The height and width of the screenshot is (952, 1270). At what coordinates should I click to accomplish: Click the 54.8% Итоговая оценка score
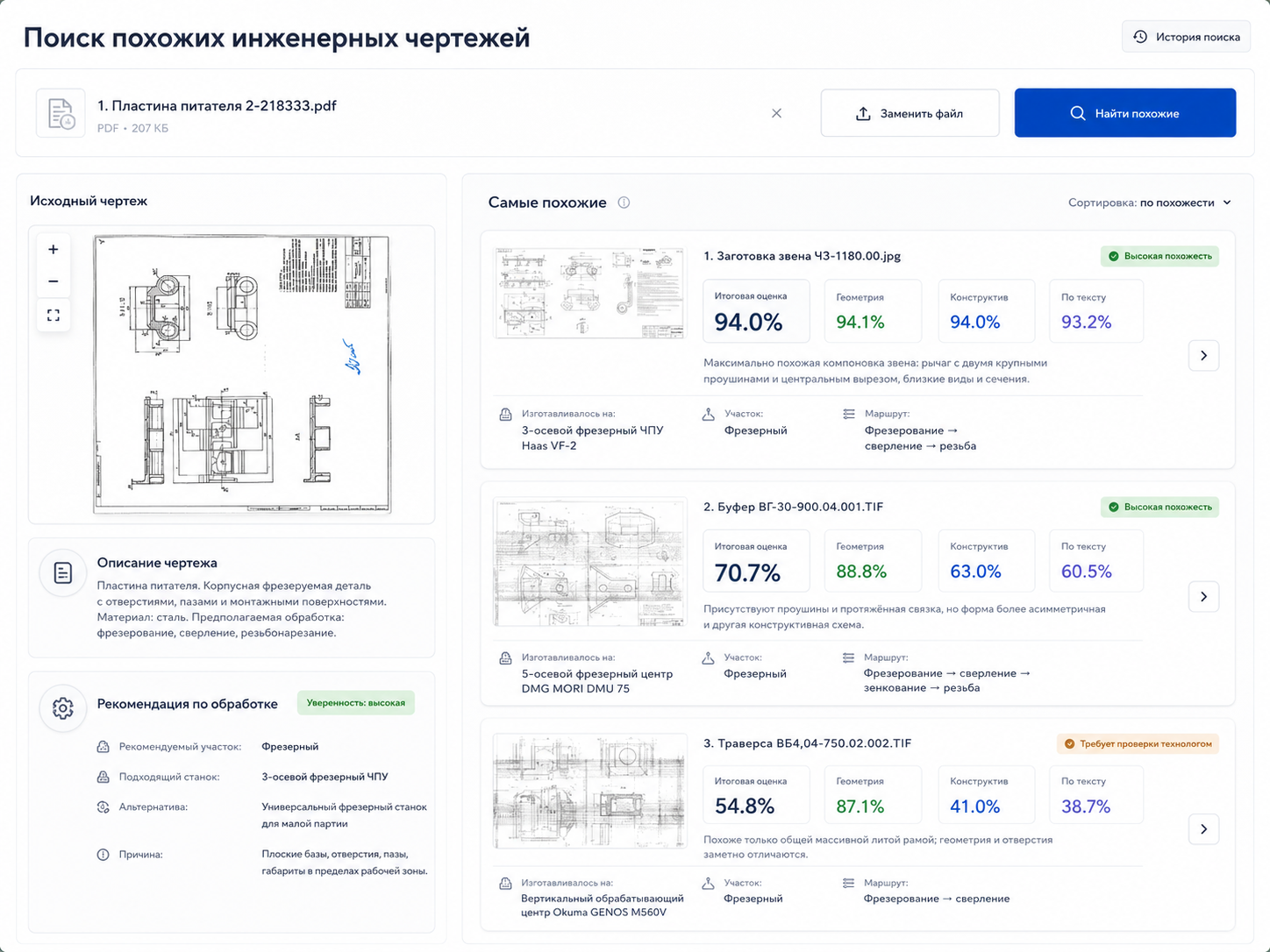tap(756, 795)
